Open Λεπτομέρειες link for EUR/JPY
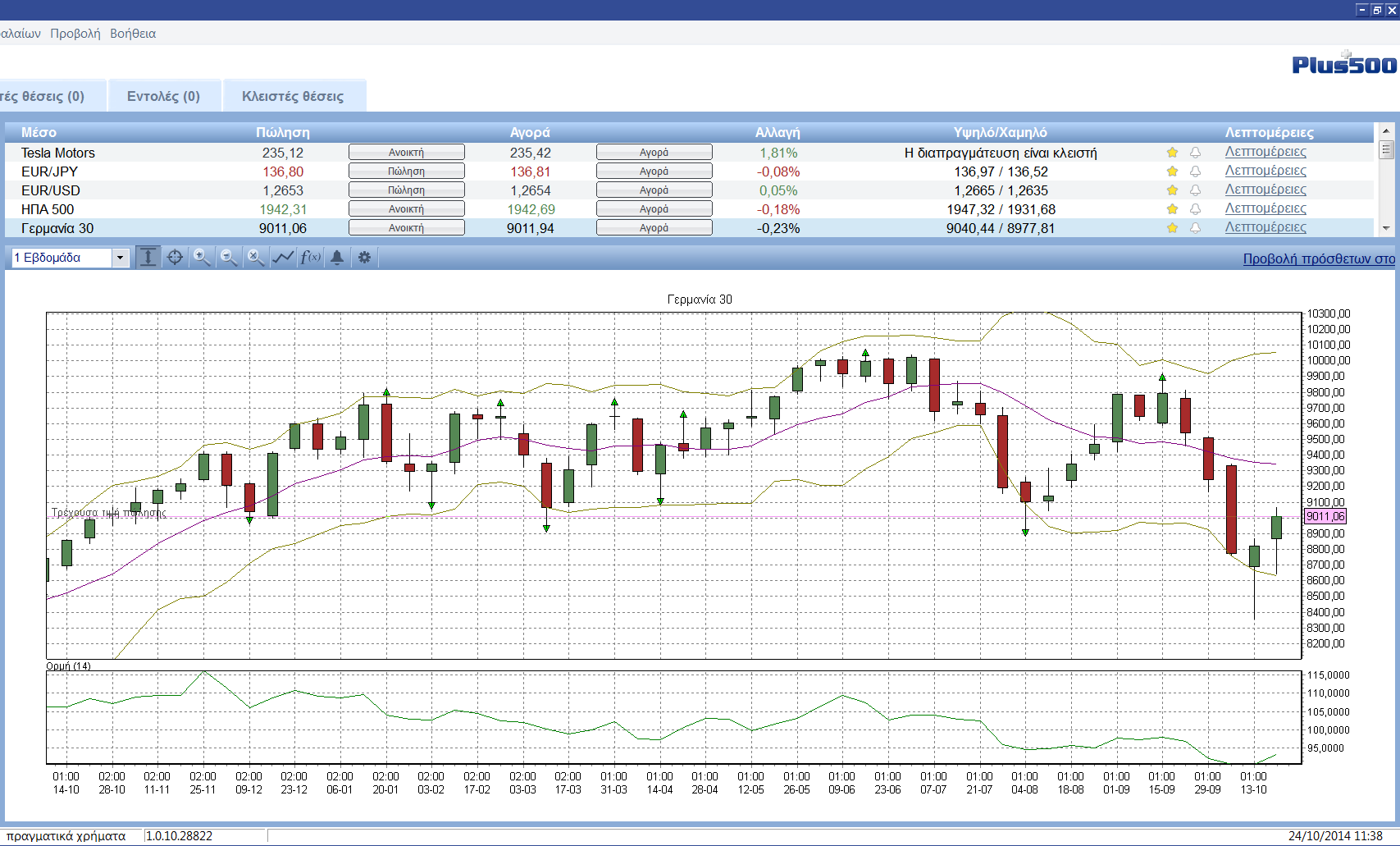1400x846 pixels. coord(1265,171)
